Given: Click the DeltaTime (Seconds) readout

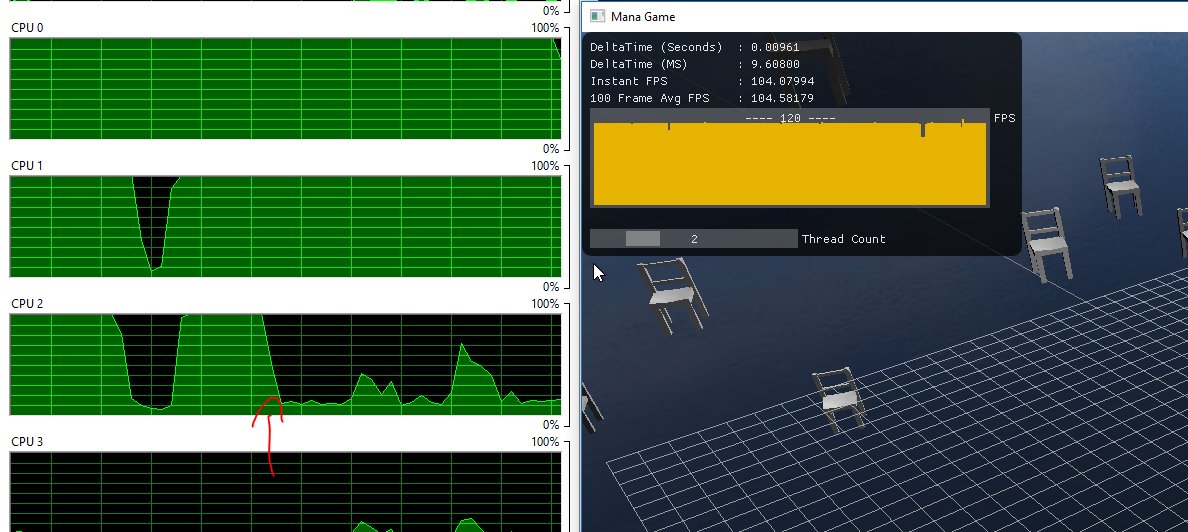Looking at the screenshot, I should [x=695, y=47].
